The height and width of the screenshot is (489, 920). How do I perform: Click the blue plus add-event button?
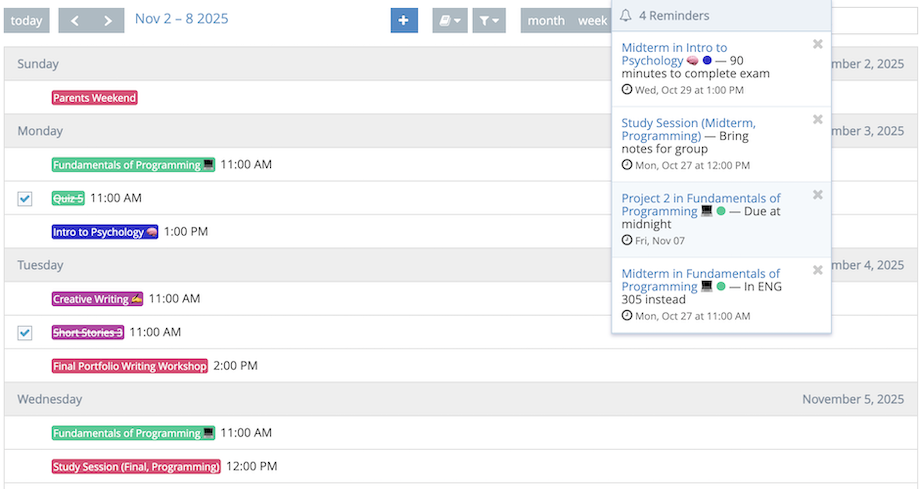(x=404, y=20)
